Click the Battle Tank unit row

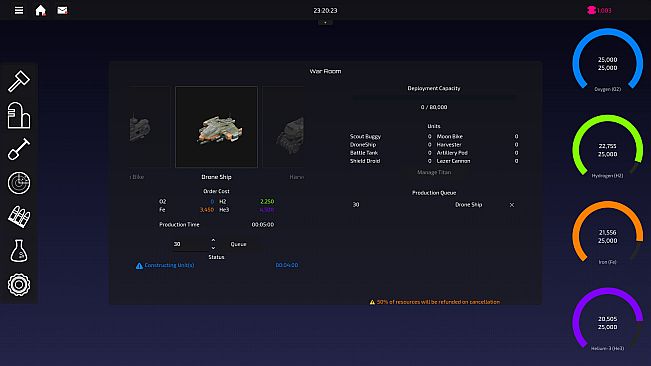click(390, 153)
